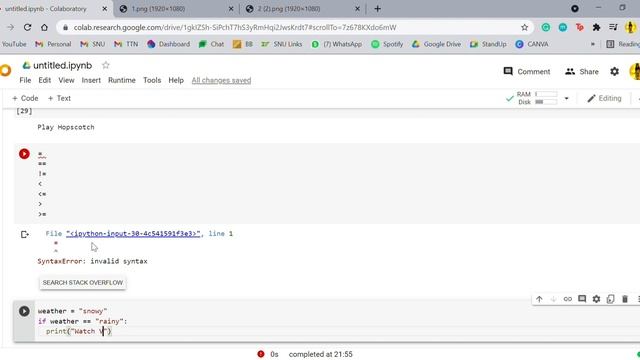This screenshot has width=640, height=360.
Task: Click RAM usage bar
Action: click(x=546, y=94)
